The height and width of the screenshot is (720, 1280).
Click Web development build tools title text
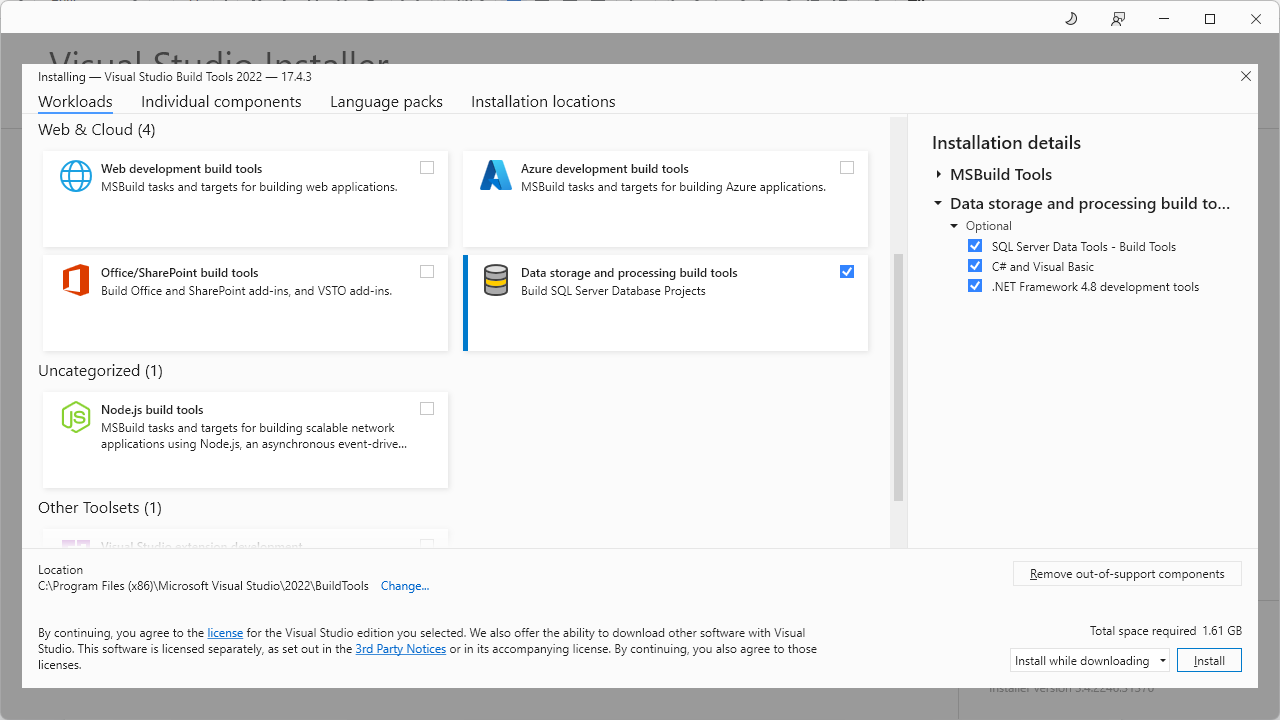pos(182,169)
